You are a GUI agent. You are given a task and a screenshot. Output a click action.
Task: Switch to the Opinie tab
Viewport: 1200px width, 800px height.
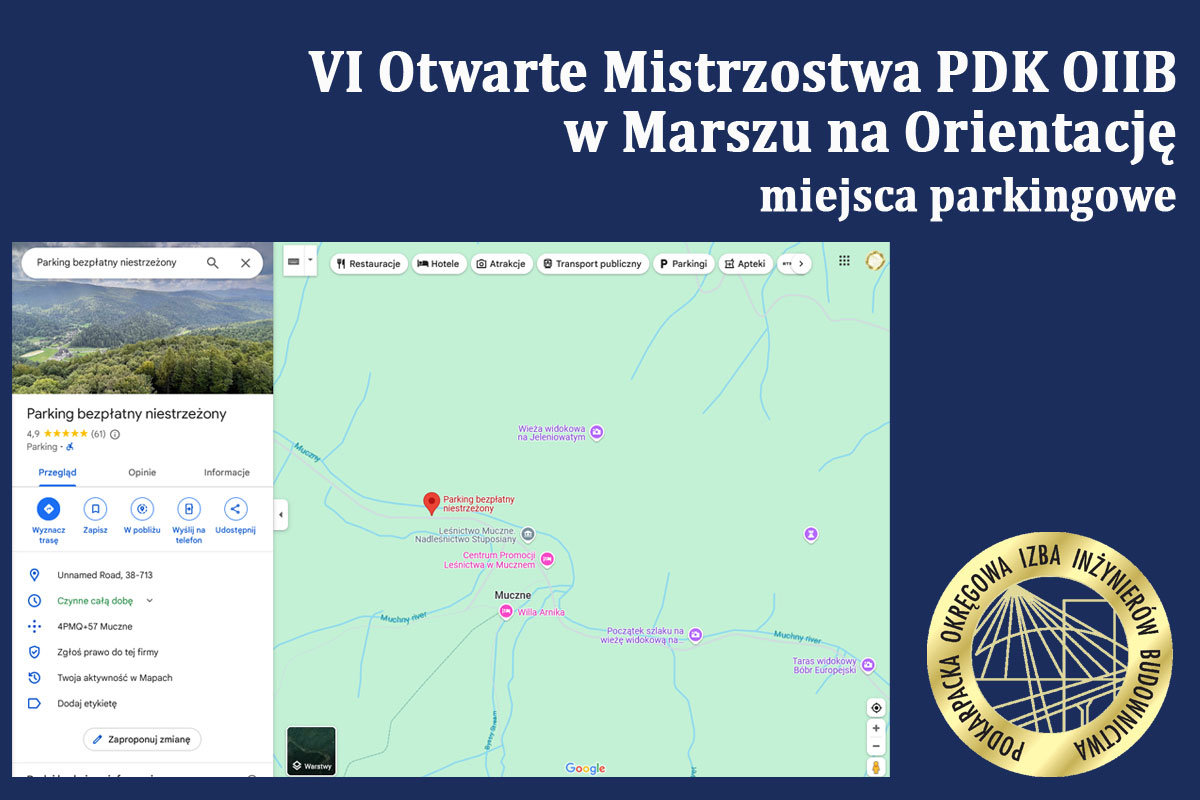pos(142,472)
